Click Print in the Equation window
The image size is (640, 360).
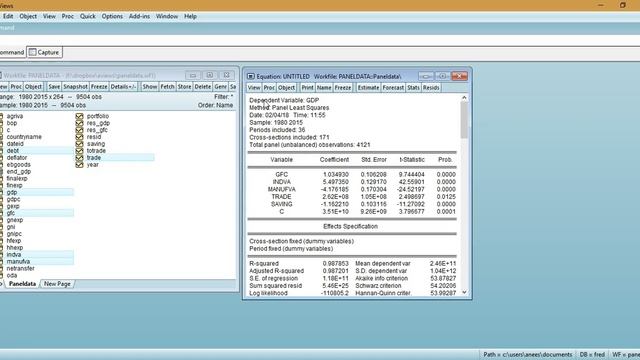tap(307, 88)
